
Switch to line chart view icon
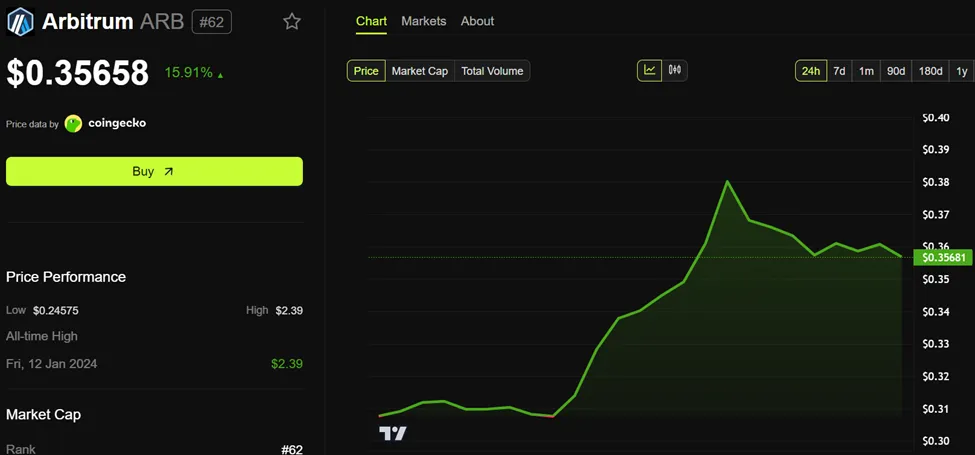coord(650,70)
